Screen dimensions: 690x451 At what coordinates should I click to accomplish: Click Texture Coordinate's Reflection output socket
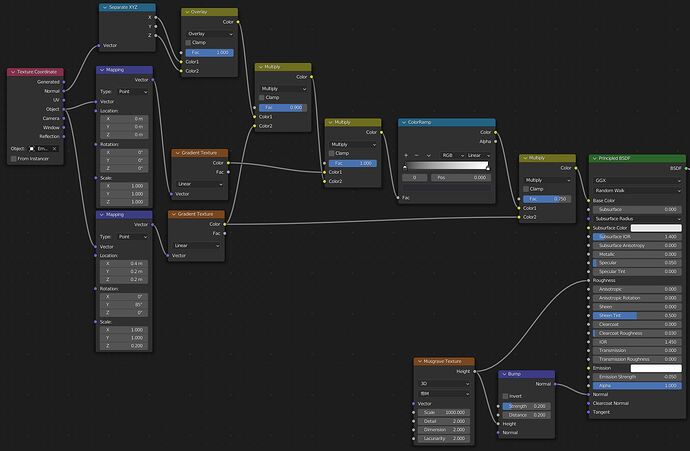(x=64, y=136)
